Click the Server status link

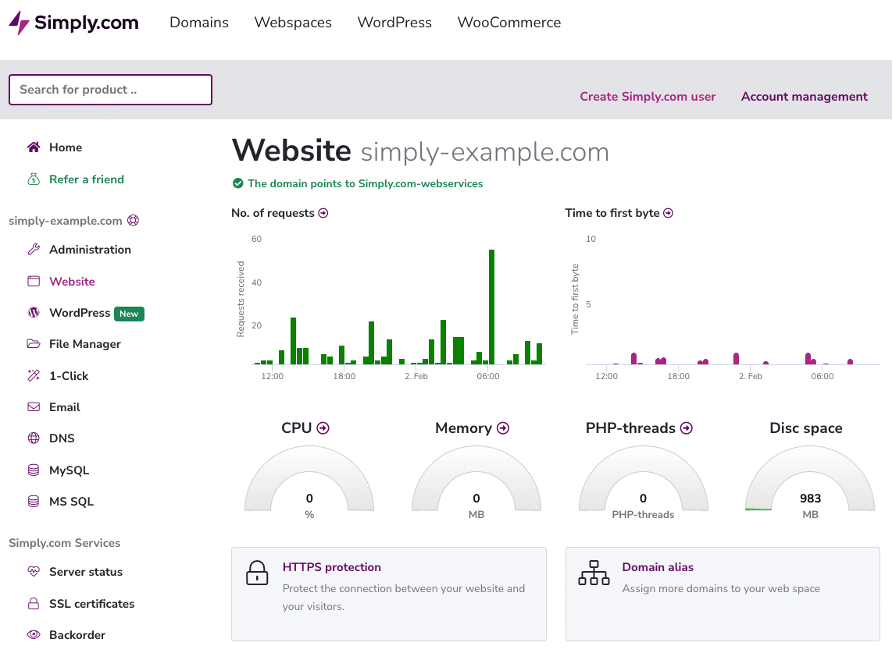pyautogui.click(x=85, y=572)
